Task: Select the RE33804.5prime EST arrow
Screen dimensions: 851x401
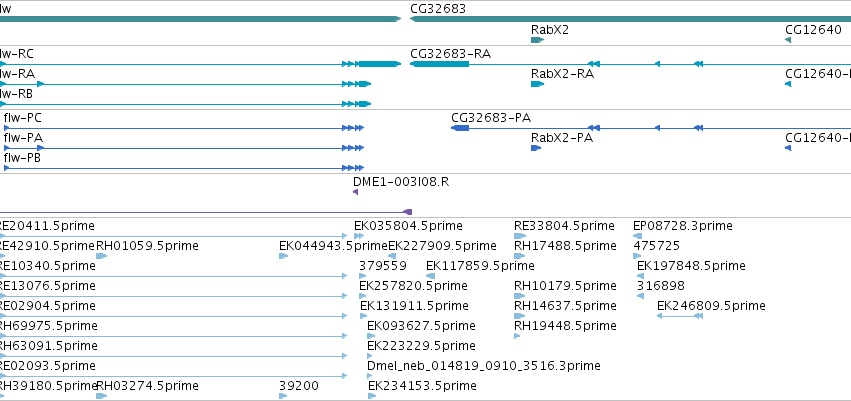Action: coord(520,236)
